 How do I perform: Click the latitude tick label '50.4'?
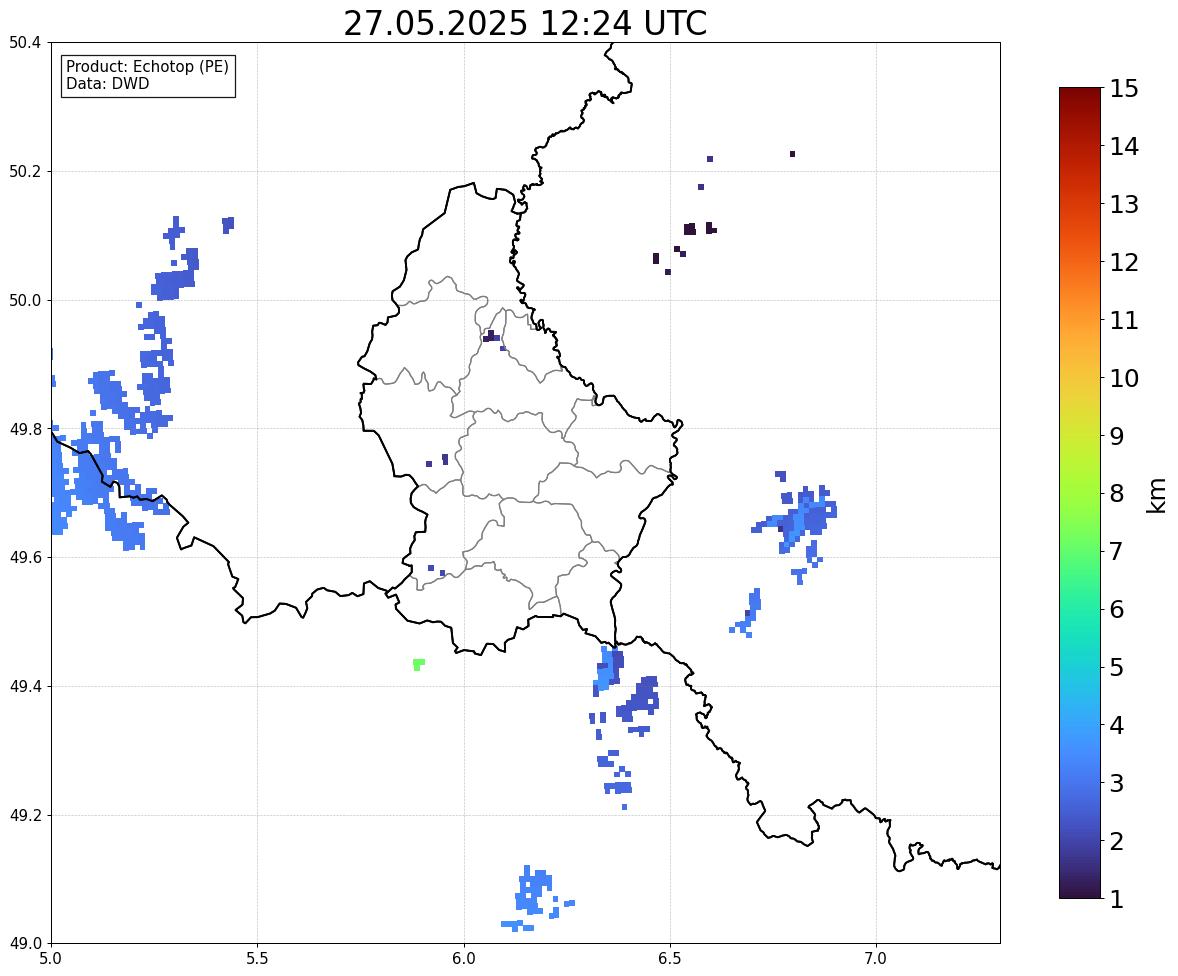24,43
